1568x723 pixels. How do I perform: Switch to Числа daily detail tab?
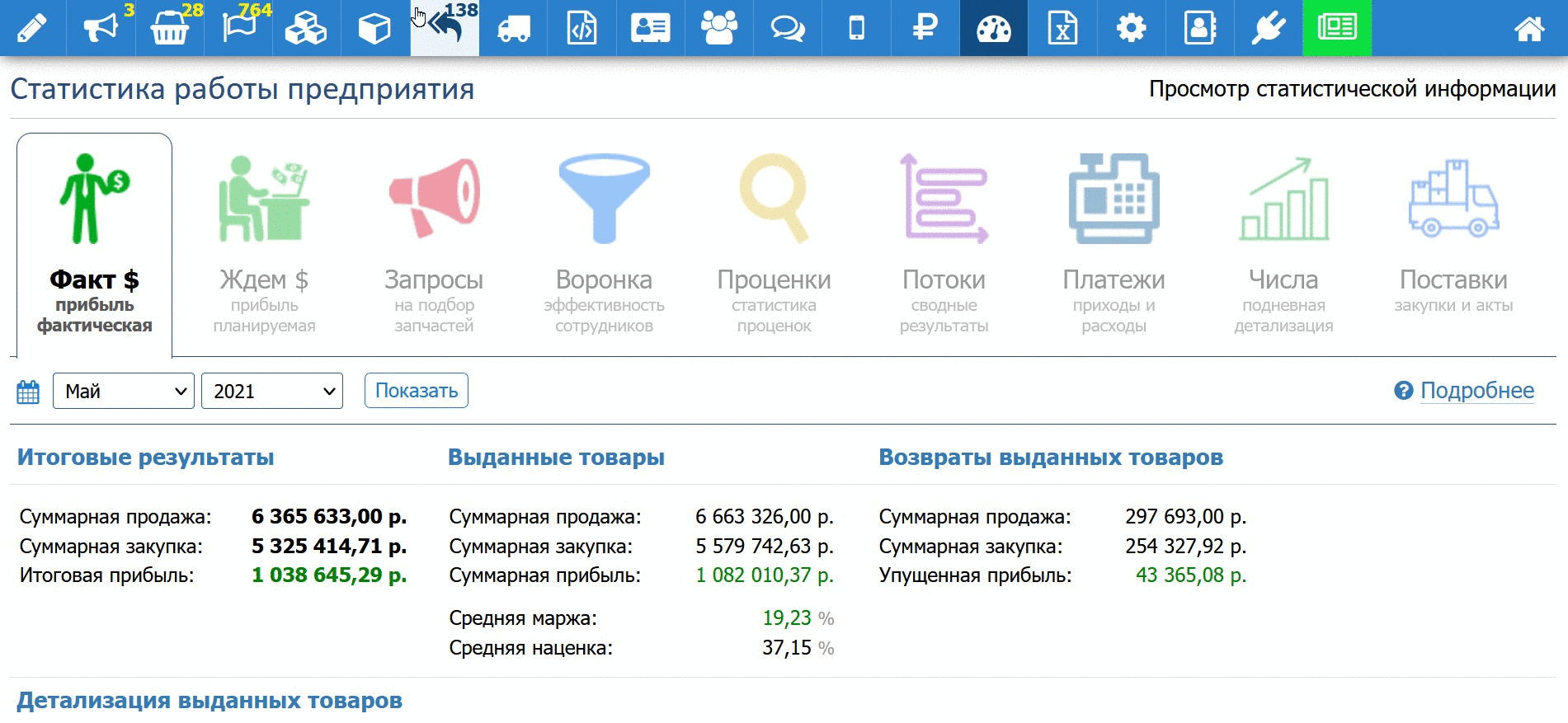[1283, 245]
